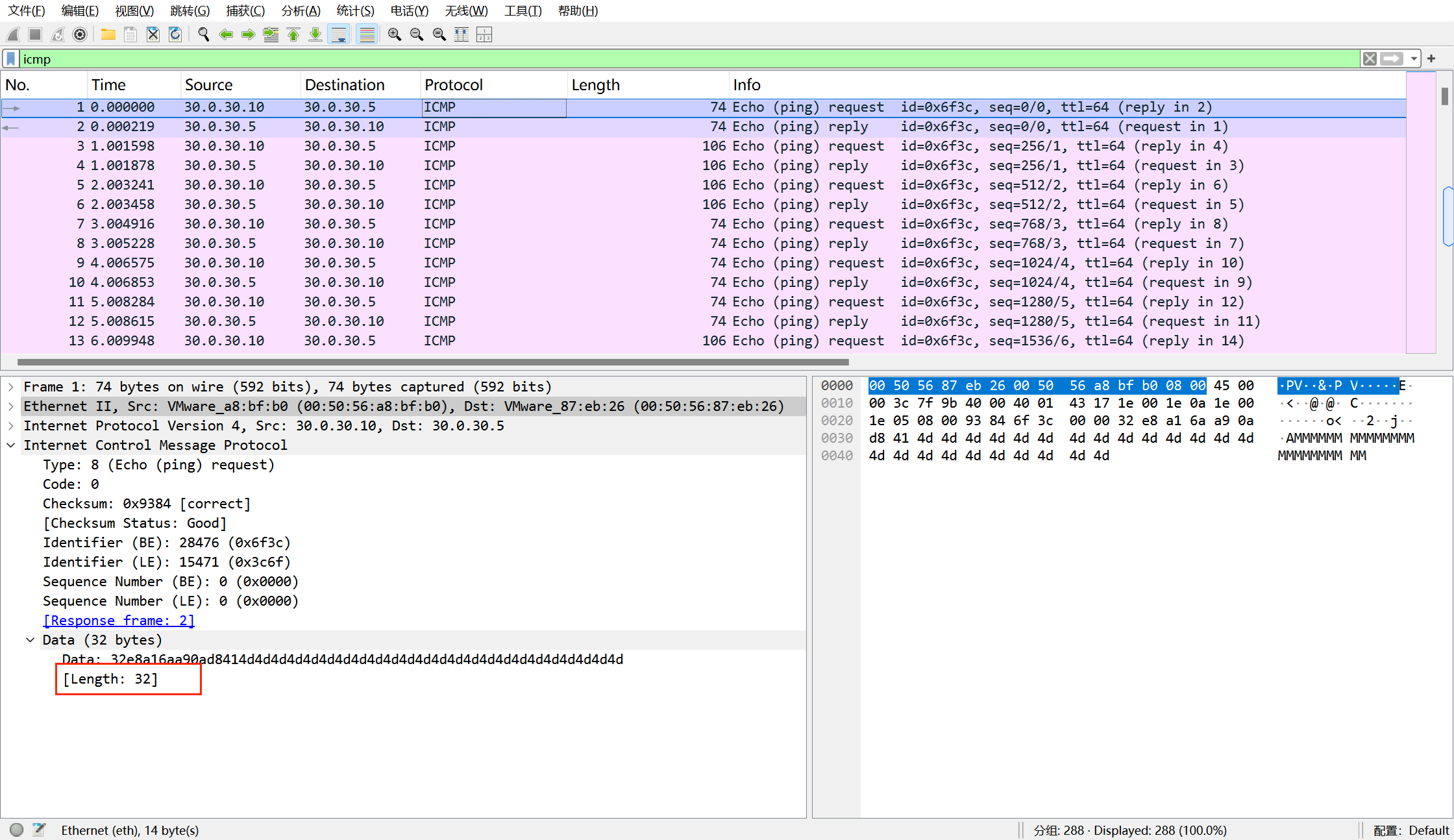
Task: Open the 分析(A) menu
Action: tap(301, 11)
